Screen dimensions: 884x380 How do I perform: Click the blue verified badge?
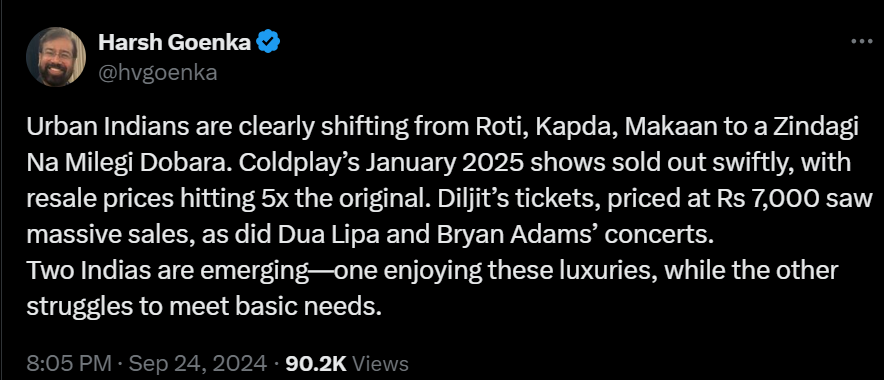click(269, 42)
